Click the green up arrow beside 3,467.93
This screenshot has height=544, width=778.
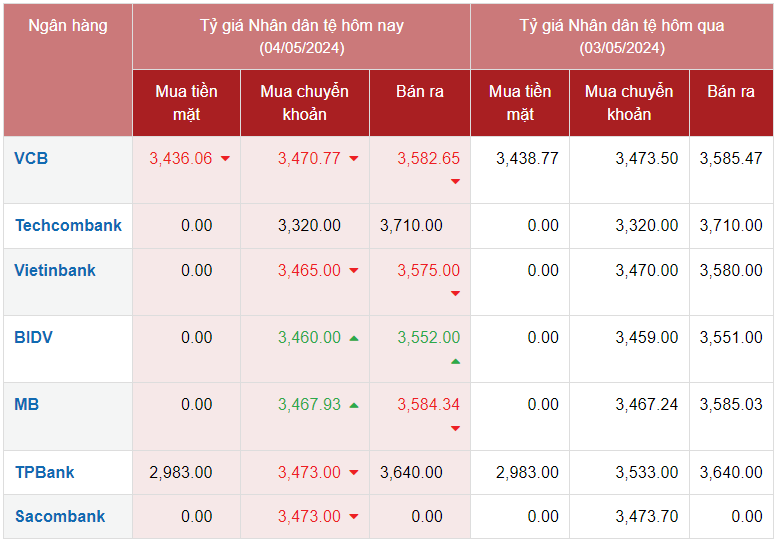pyautogui.click(x=354, y=405)
